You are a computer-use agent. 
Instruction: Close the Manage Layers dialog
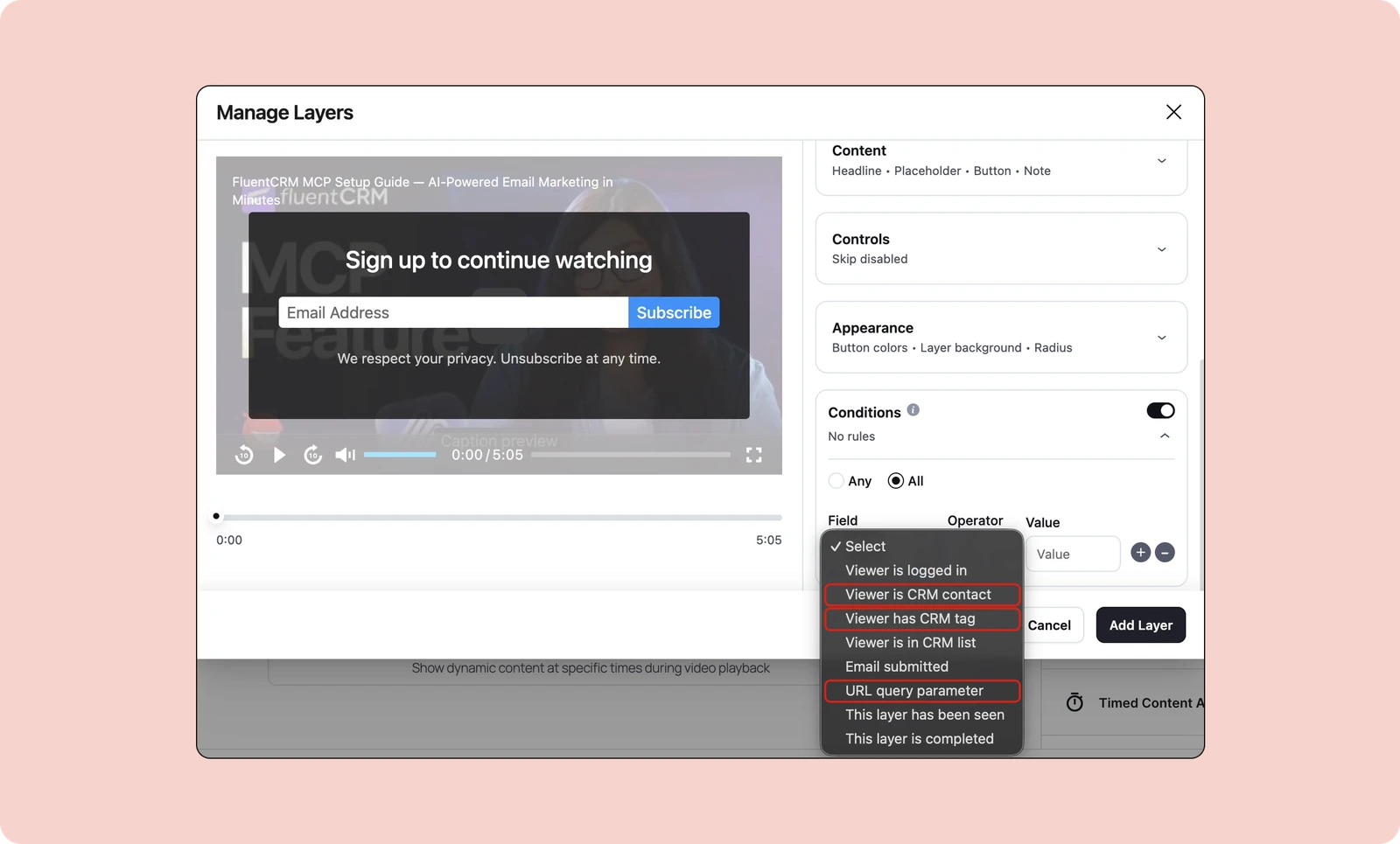click(x=1173, y=112)
